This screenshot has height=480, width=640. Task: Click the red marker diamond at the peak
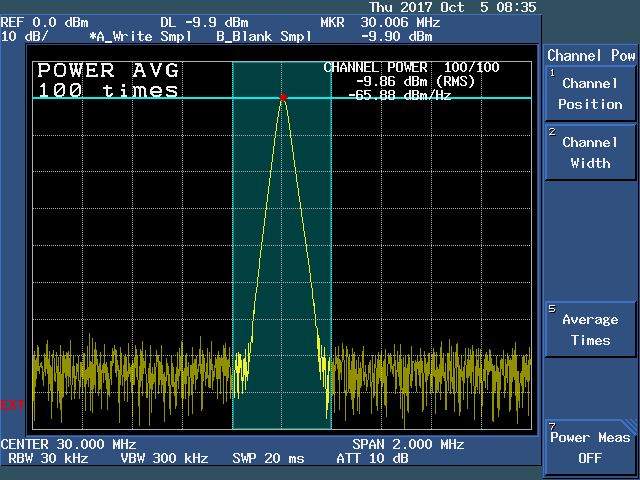coord(283,97)
